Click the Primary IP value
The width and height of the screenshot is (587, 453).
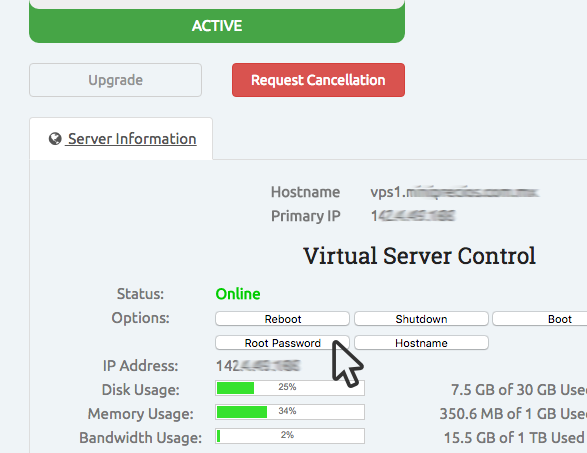(x=413, y=216)
